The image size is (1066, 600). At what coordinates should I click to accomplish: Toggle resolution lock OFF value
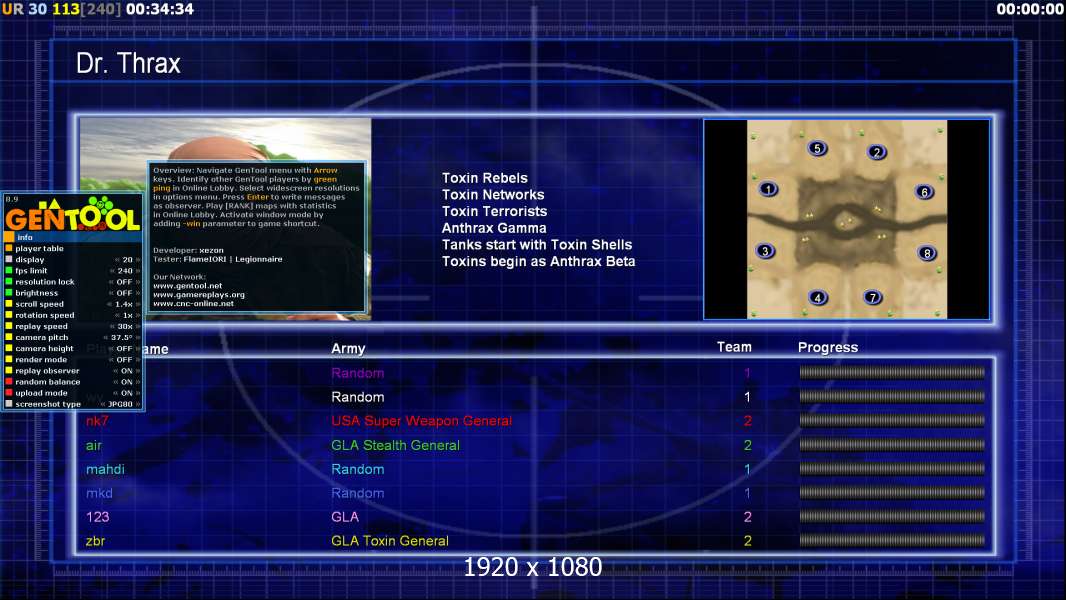[124, 281]
